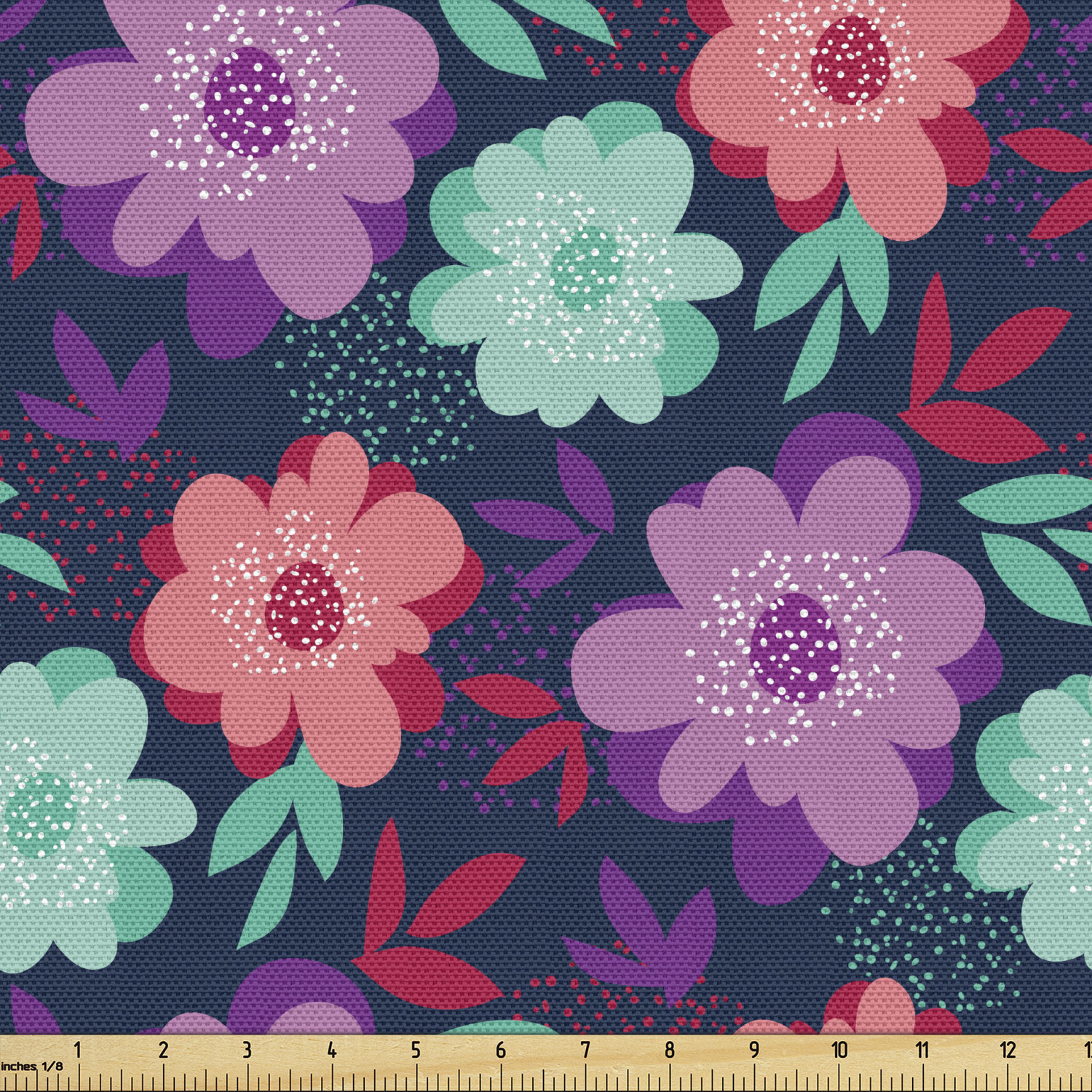Click the 2-inch number on the ruler
This screenshot has width=1092, height=1092.
coord(163,1050)
